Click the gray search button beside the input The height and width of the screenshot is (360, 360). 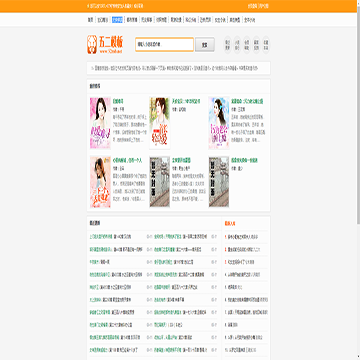click(x=205, y=45)
